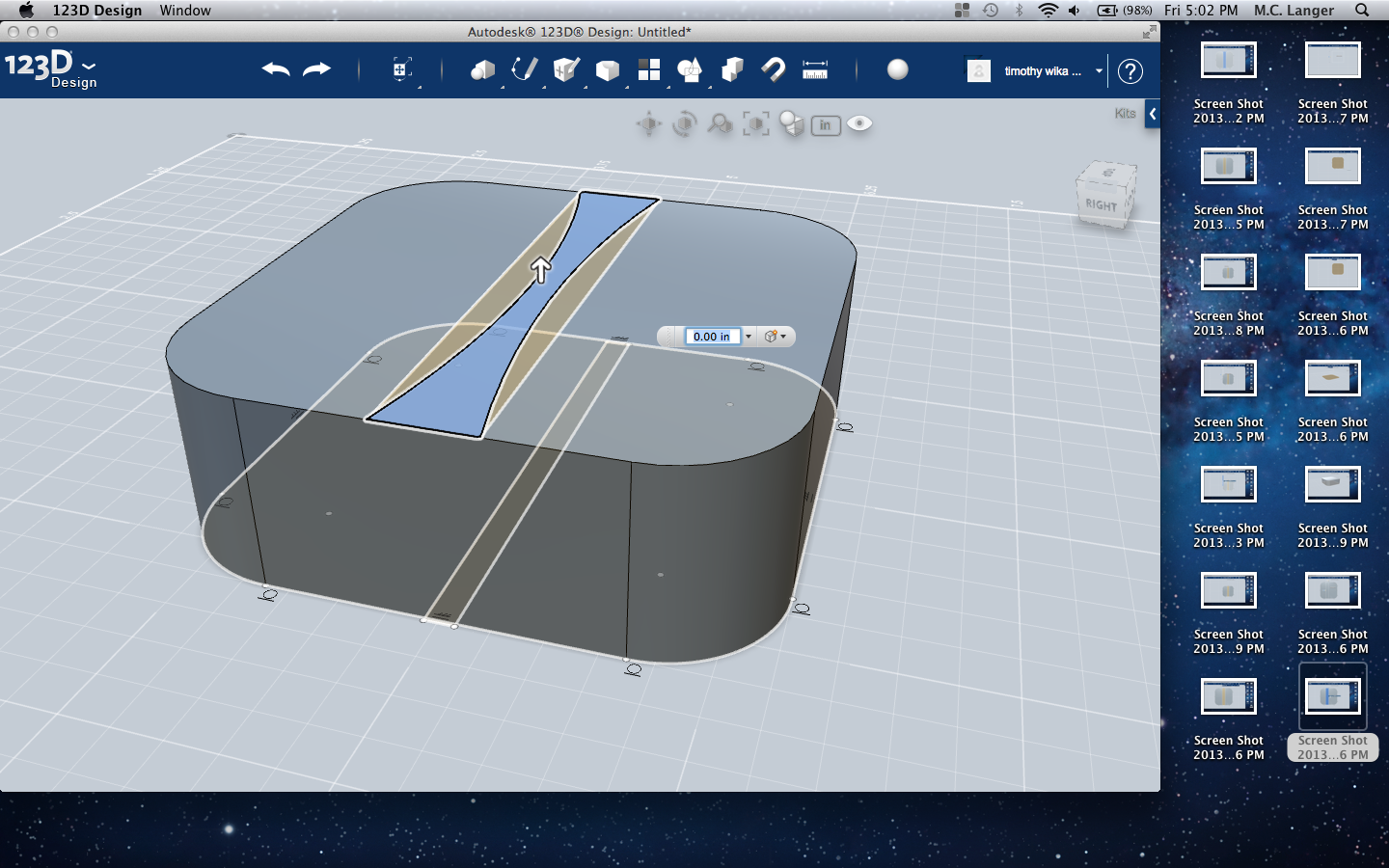Click the 0.00 in distance field
Viewport: 1389px width, 868px height.
tap(712, 337)
